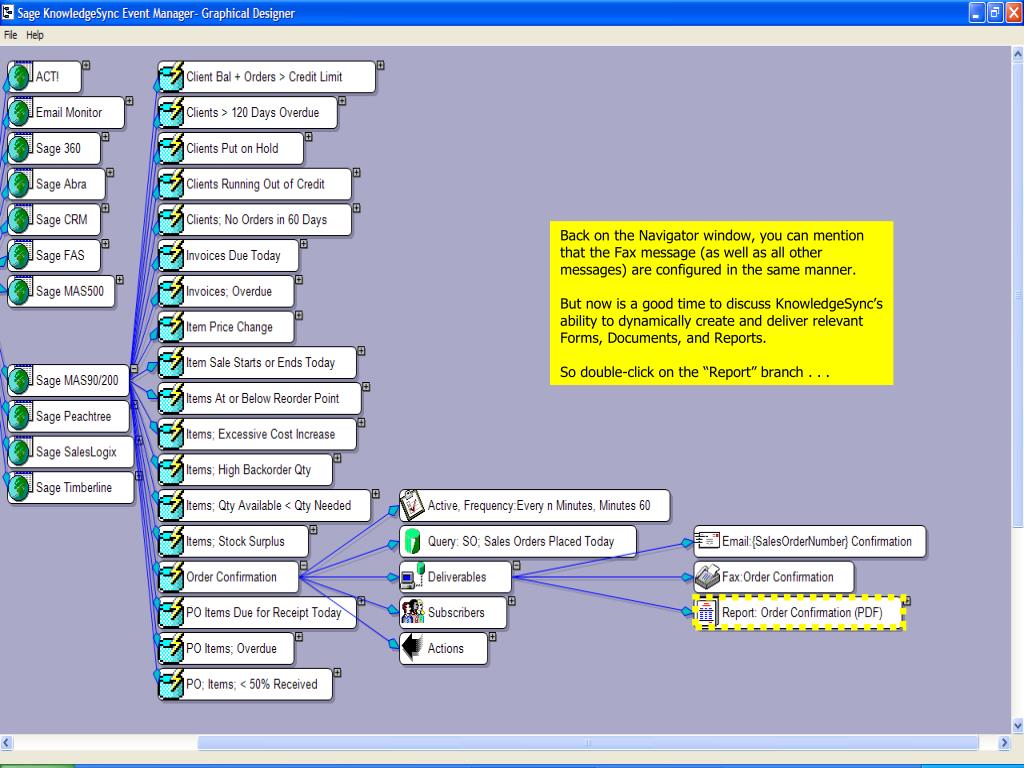Click event icon for Order Confirmation
The image size is (1024, 768).
pos(171,577)
